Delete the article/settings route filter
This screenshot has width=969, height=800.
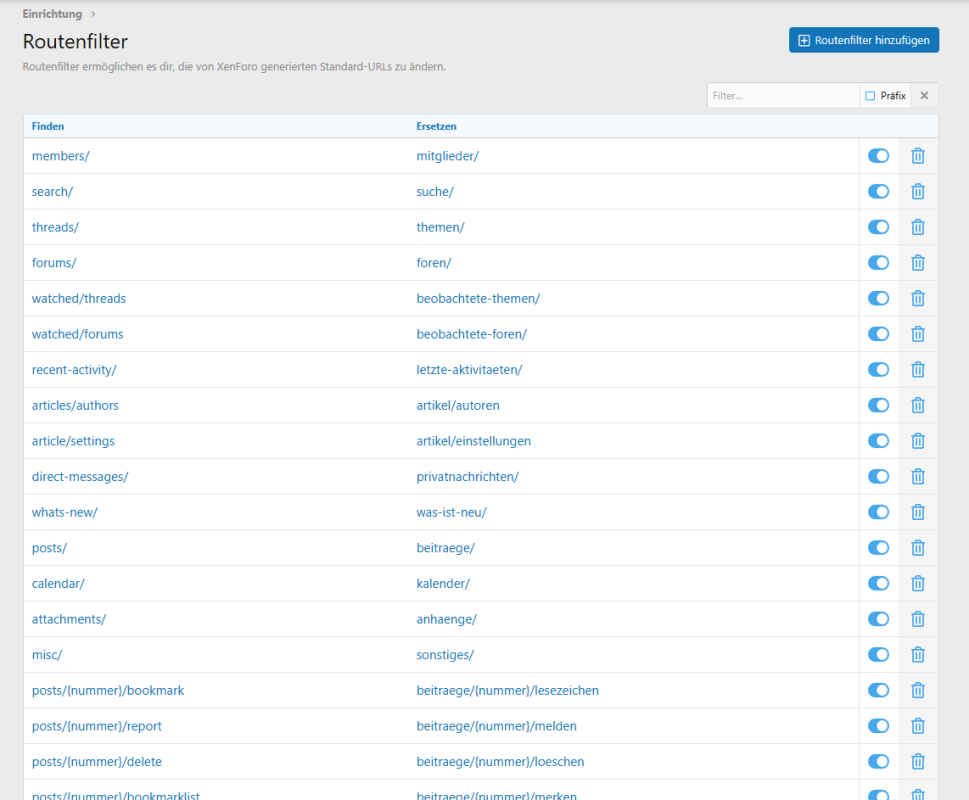918,441
